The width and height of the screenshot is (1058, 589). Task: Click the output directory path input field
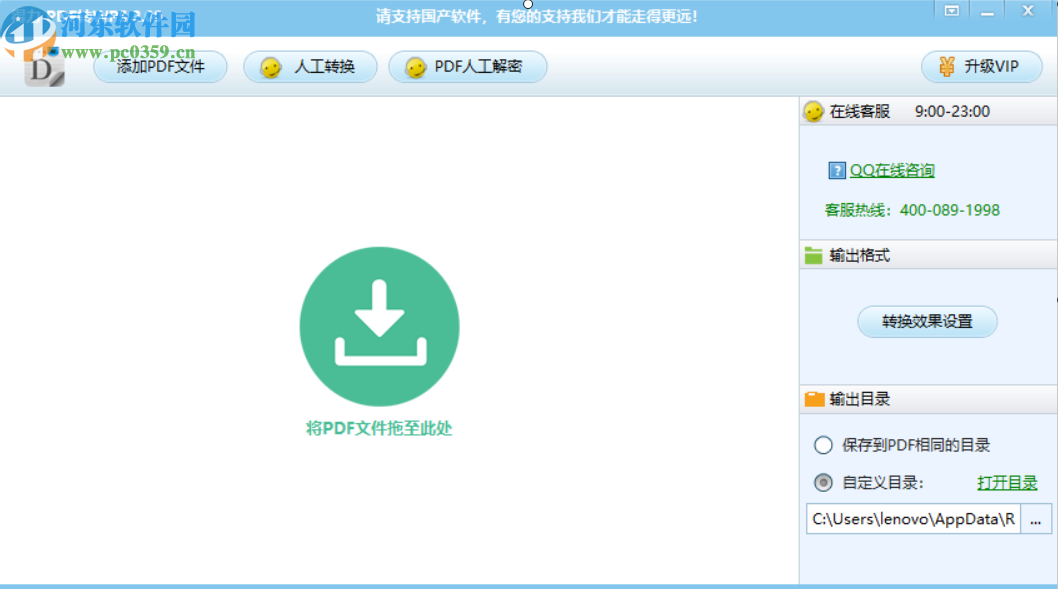click(912, 519)
